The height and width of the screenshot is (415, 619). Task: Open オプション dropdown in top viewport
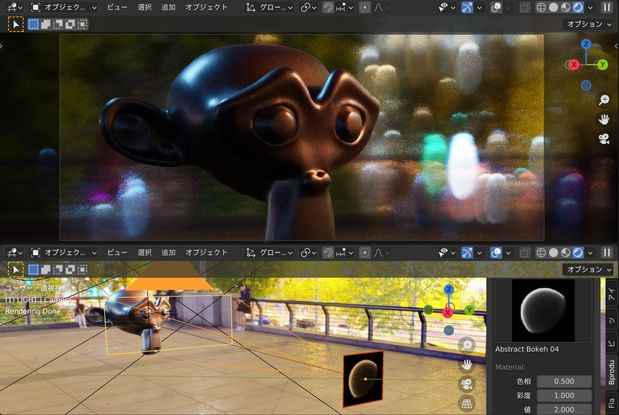point(589,24)
